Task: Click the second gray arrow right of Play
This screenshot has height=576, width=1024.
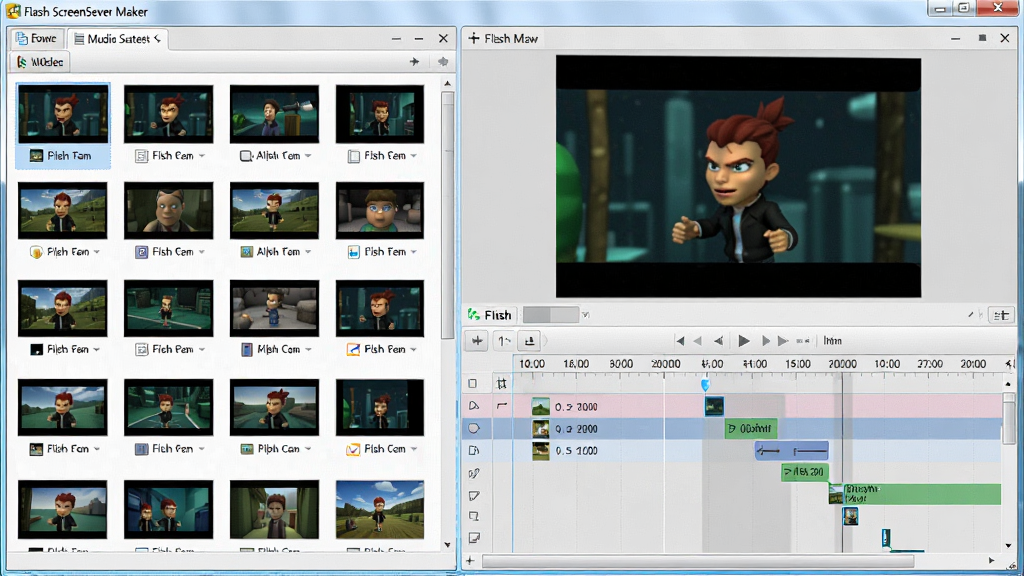Action: coord(783,341)
